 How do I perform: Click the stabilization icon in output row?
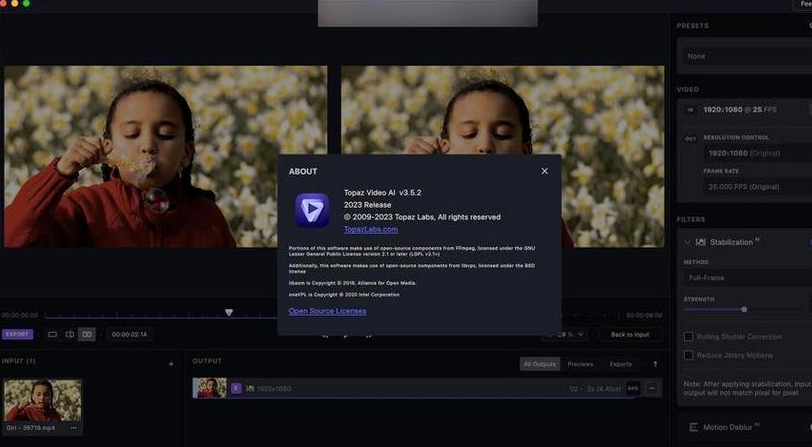coord(250,388)
